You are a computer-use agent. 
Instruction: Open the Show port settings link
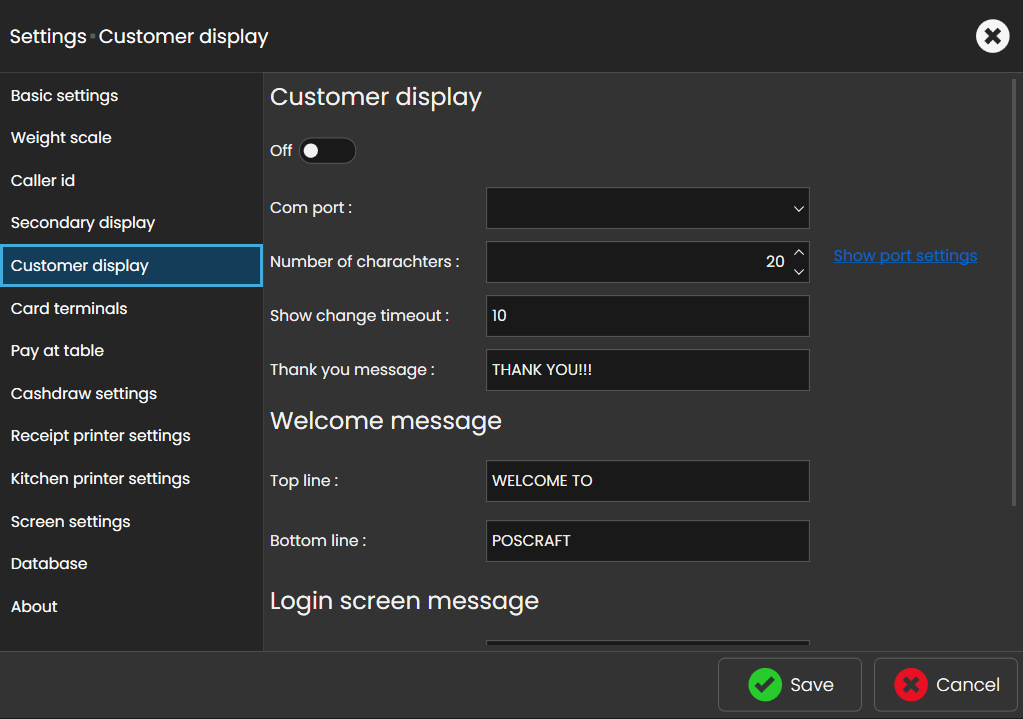click(x=905, y=256)
